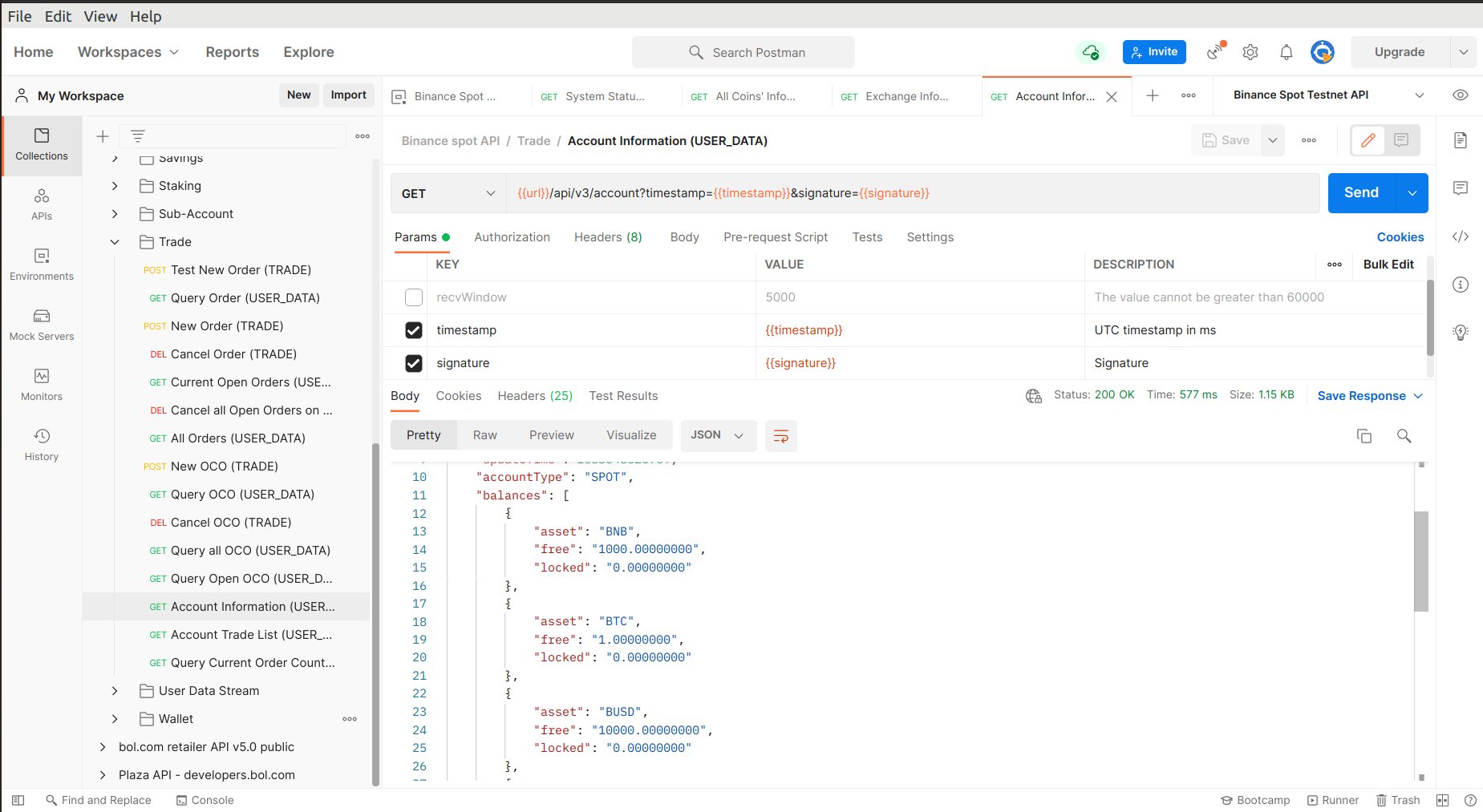Open the Collections sidebar panel
Image resolution: width=1483 pixels, height=812 pixels.
(42, 145)
